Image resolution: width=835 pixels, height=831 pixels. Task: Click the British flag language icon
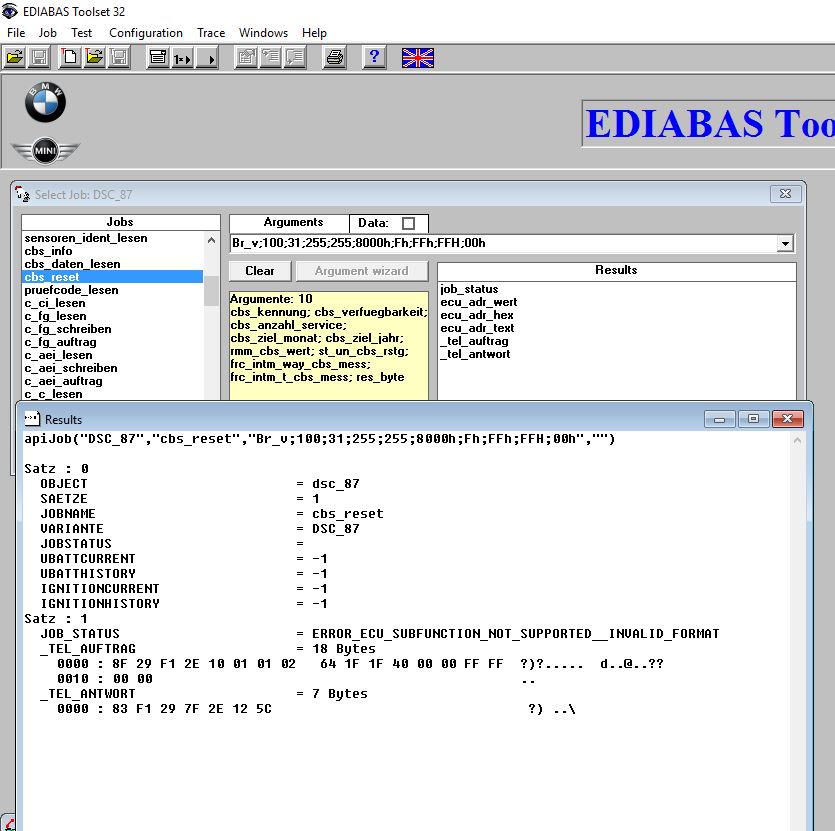417,58
